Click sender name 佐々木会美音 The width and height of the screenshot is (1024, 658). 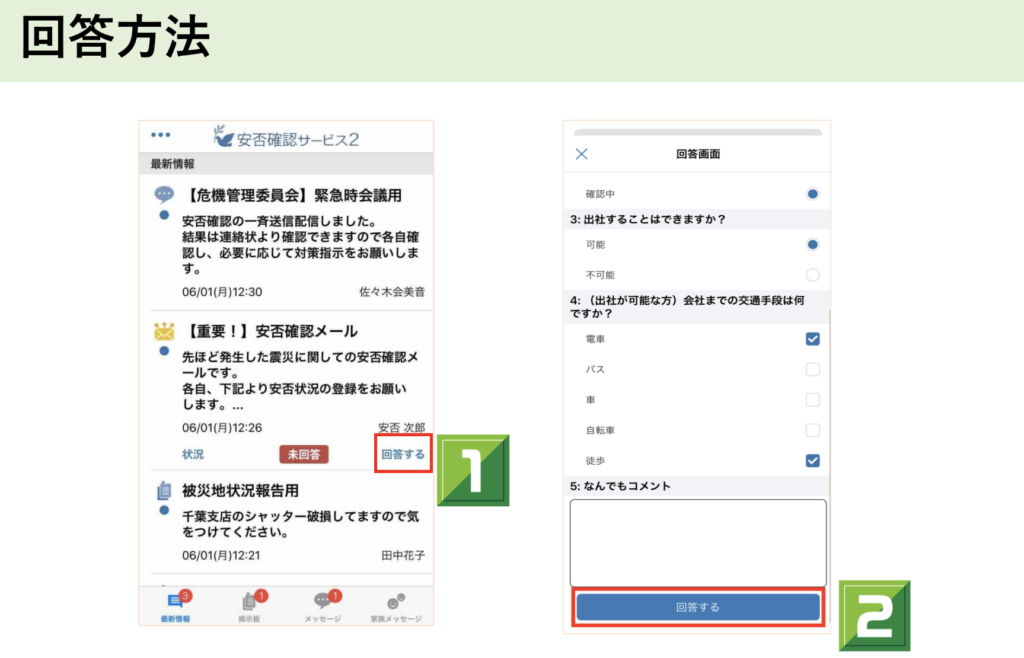(x=392, y=292)
